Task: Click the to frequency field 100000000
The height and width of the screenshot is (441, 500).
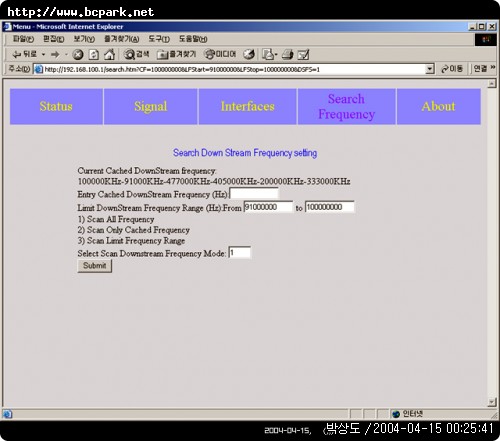Action: (330, 207)
